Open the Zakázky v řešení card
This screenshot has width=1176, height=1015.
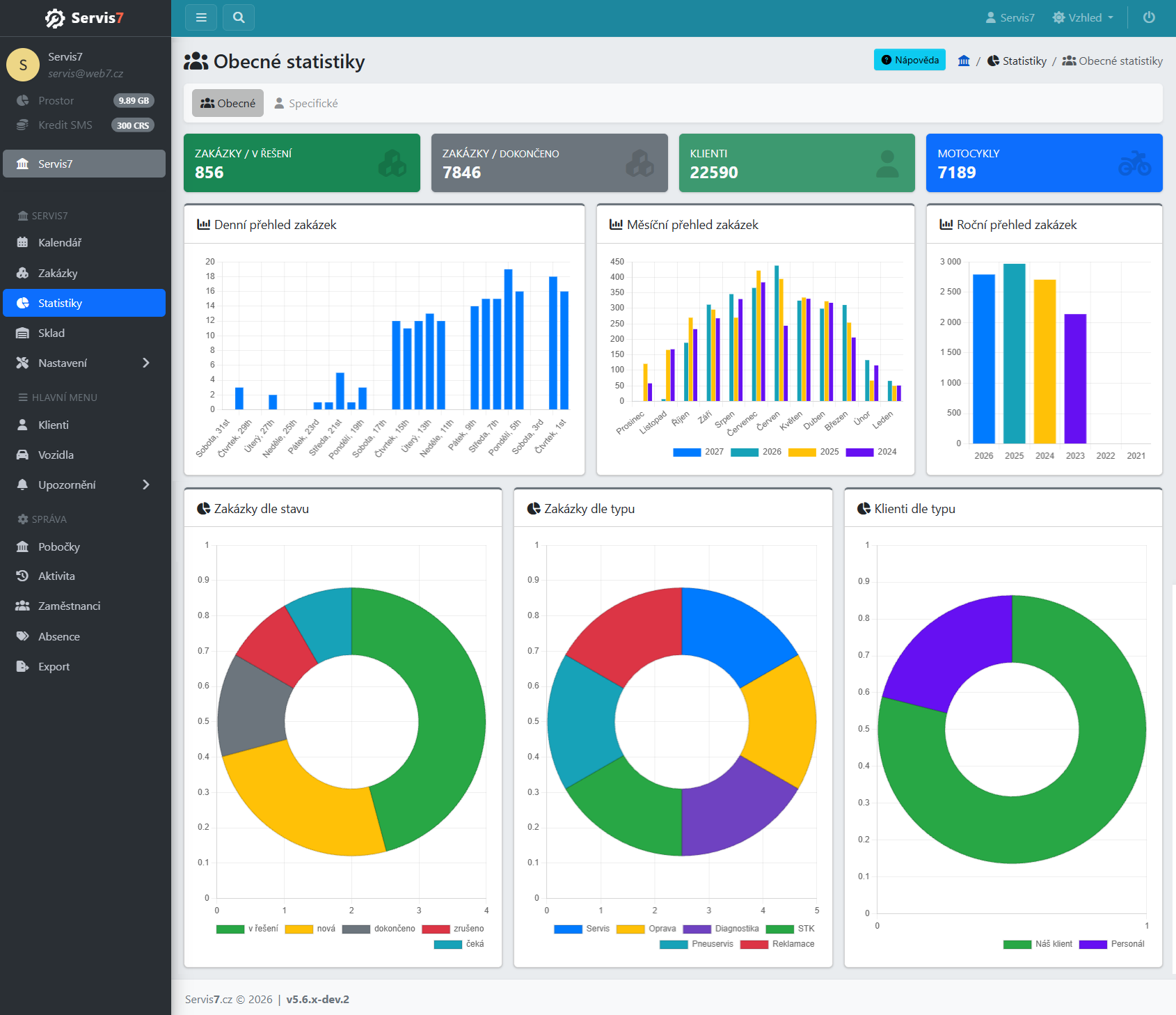[x=302, y=163]
